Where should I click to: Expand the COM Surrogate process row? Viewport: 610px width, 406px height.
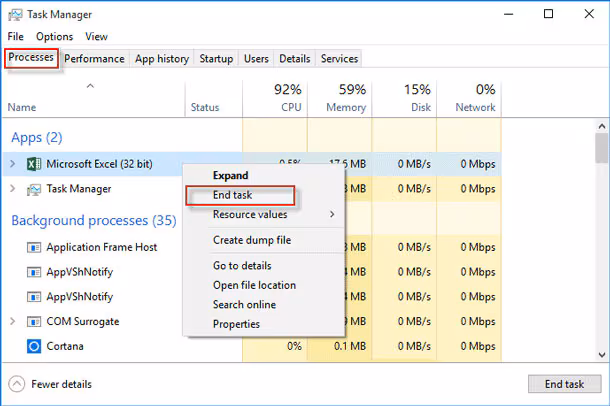[12, 321]
